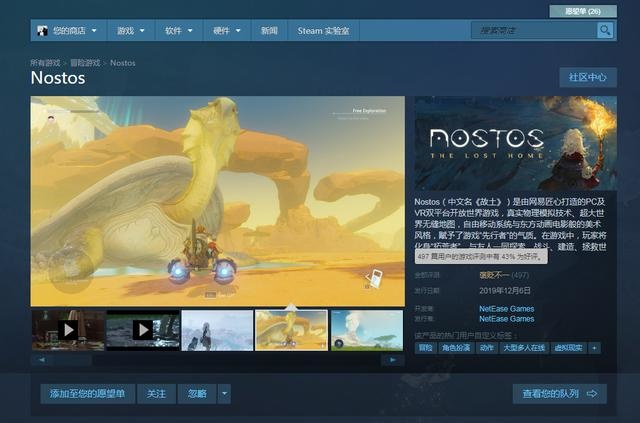
Task: Expand the 硬件 dropdown menu
Action: pos(238,31)
